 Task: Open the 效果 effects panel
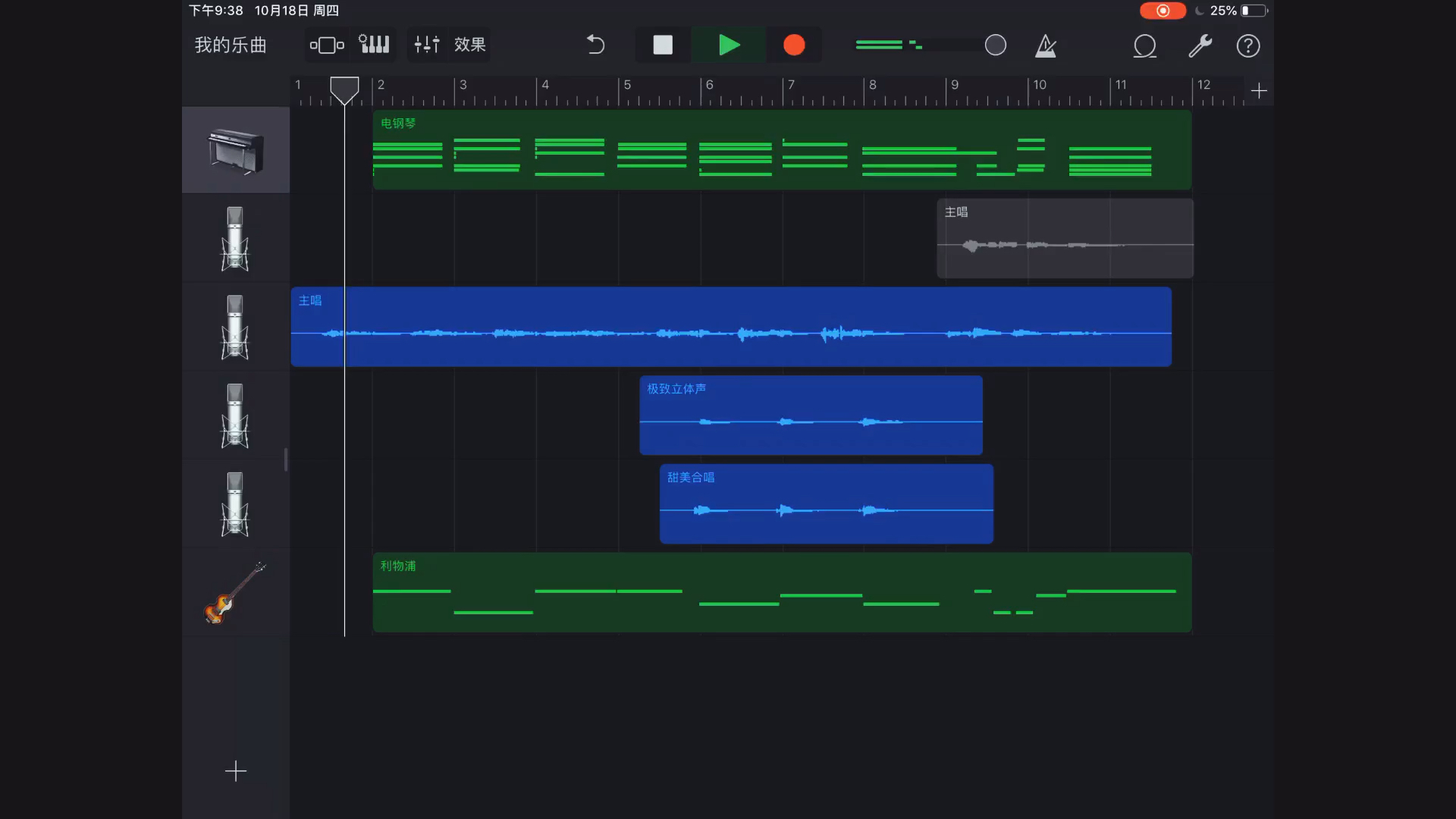[470, 45]
